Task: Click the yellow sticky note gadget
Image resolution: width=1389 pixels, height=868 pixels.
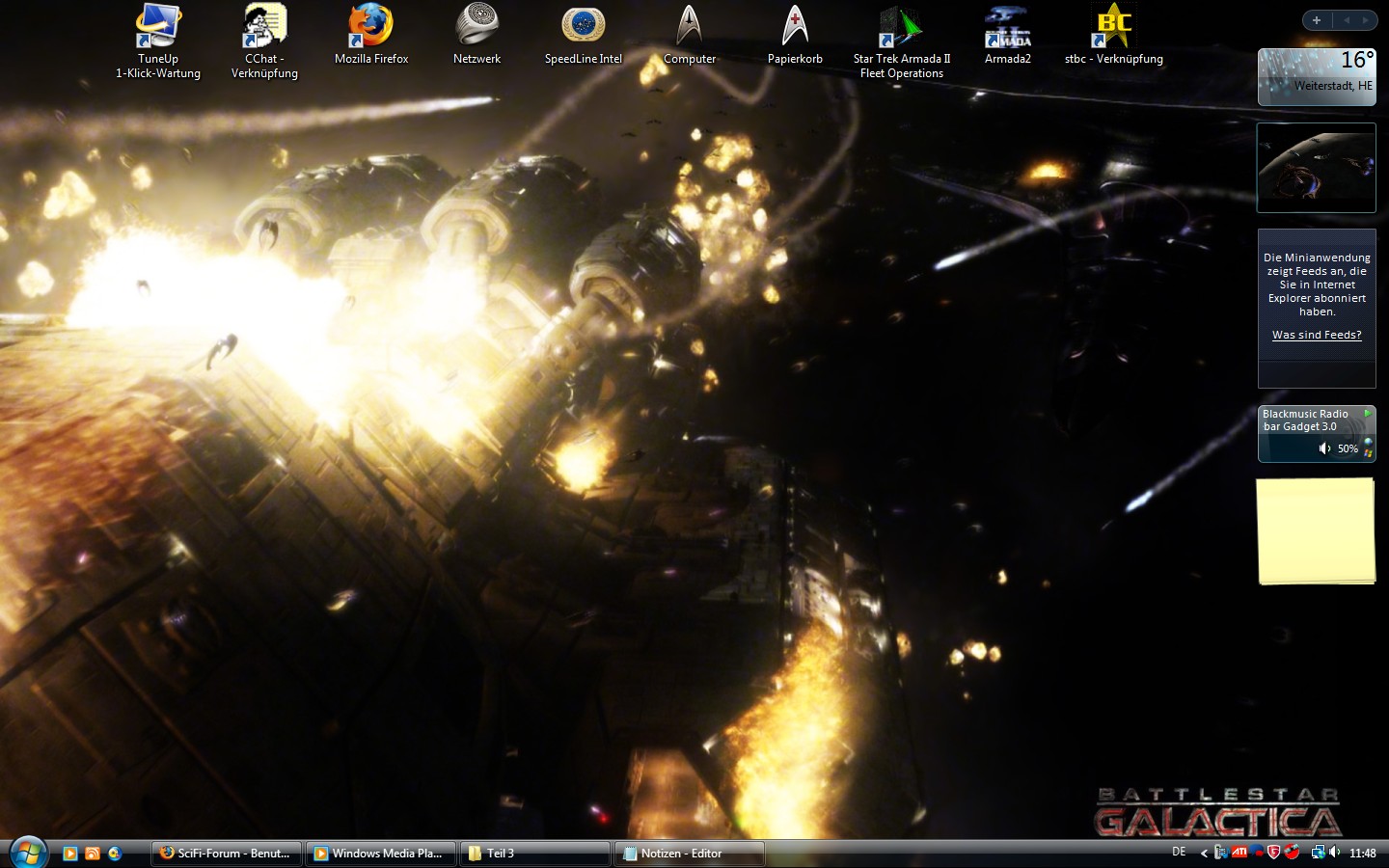Action: pyautogui.click(x=1316, y=530)
